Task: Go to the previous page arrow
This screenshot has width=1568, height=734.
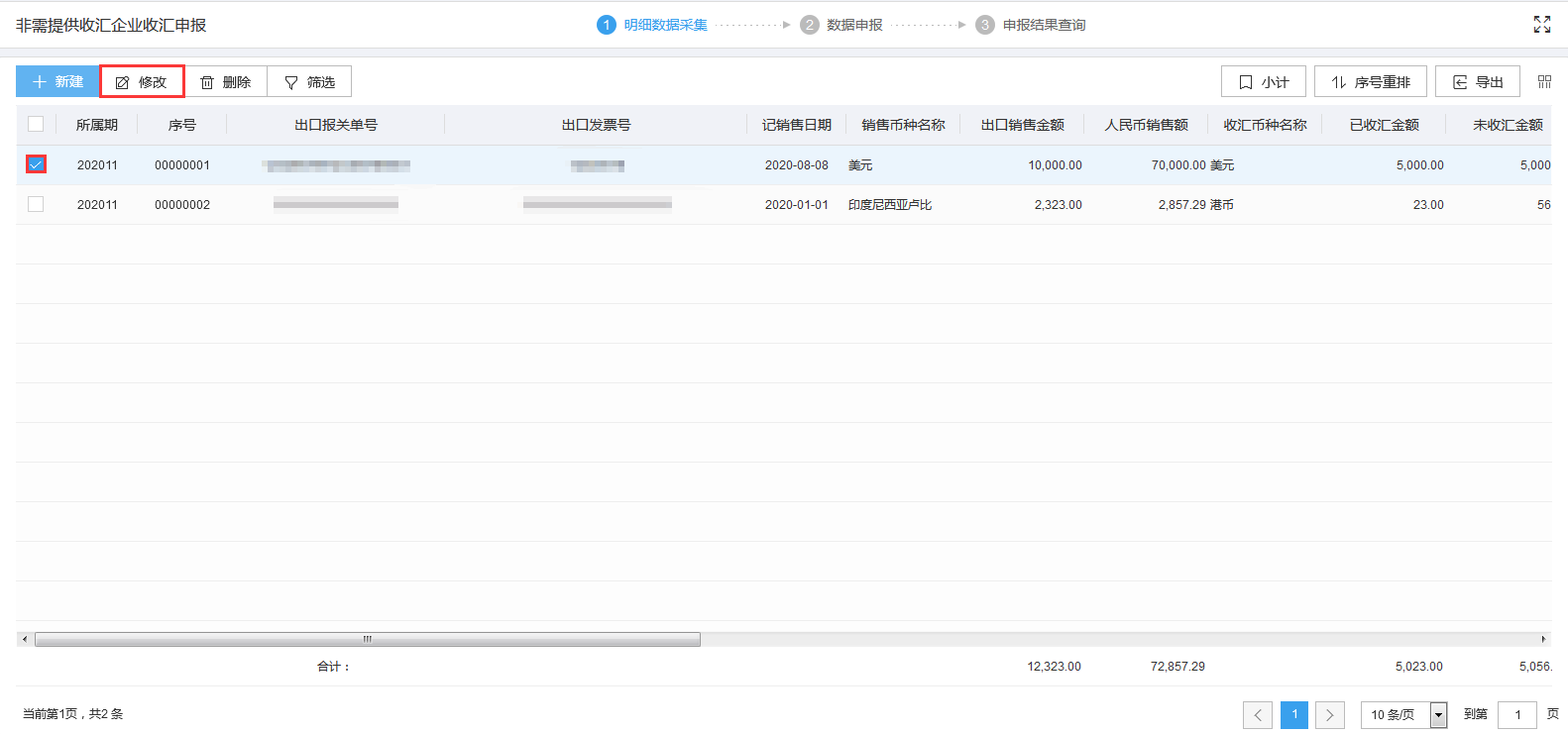Action: (1258, 714)
